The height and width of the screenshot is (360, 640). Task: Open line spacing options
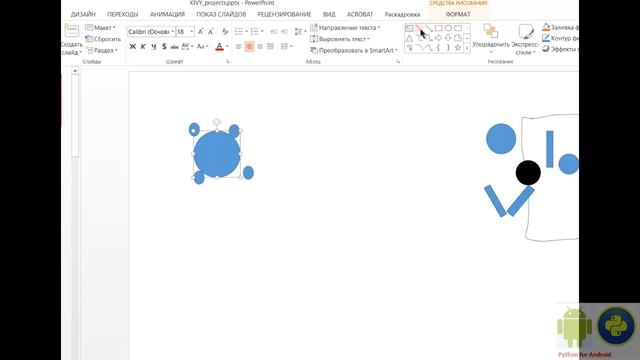click(300, 31)
